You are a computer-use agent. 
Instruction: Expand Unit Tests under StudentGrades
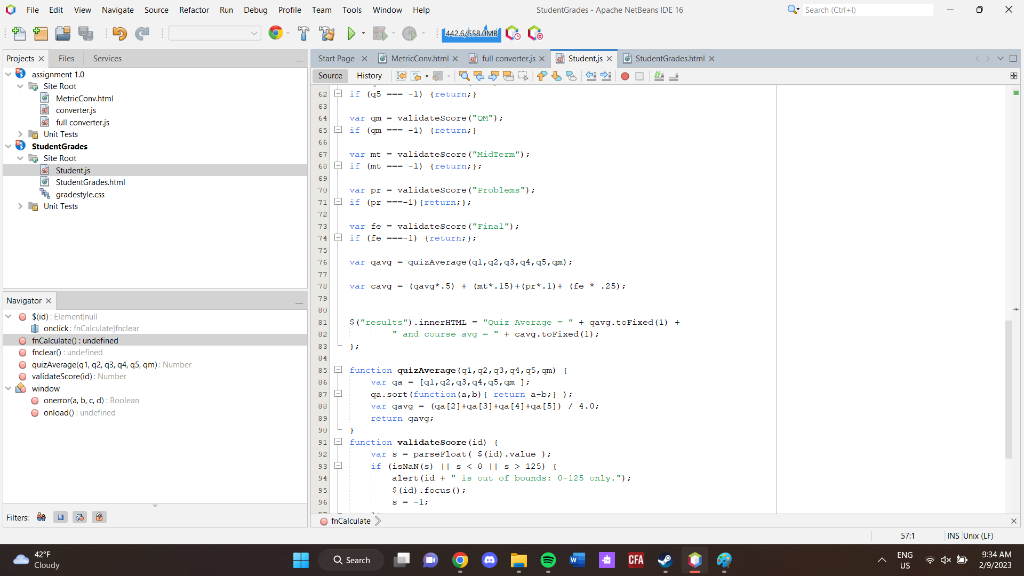(22, 206)
